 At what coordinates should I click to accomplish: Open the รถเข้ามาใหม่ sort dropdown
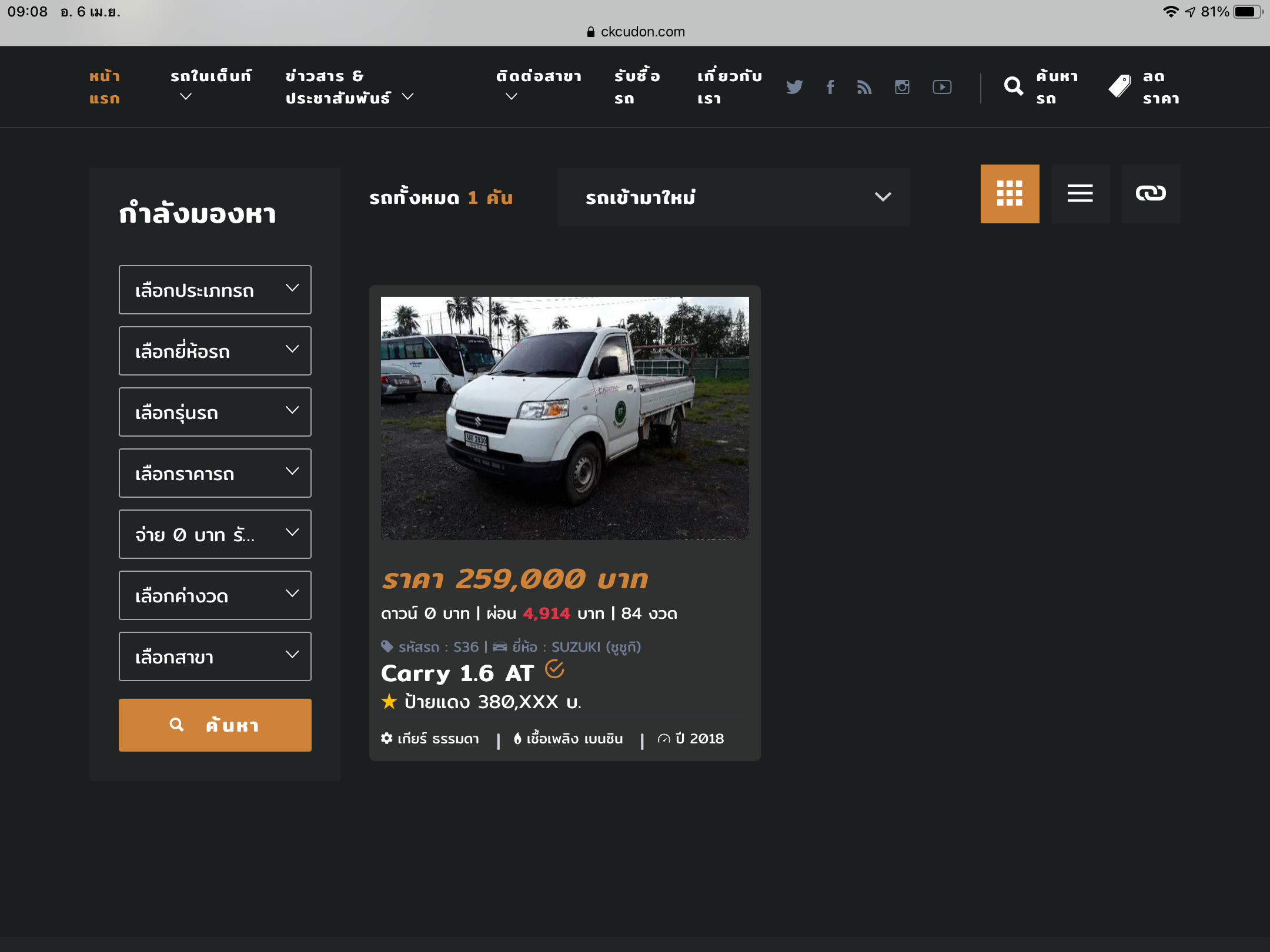(733, 197)
